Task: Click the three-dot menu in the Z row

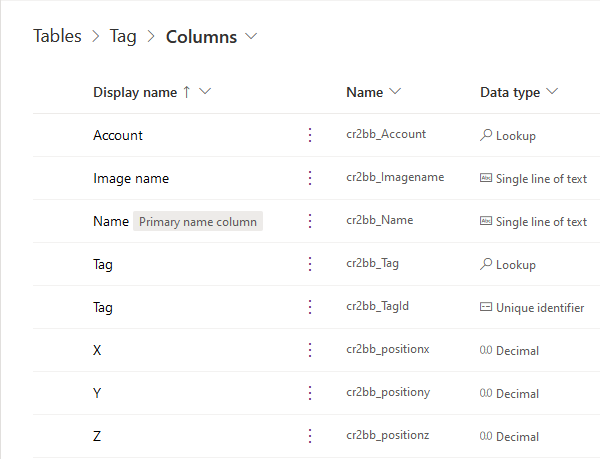Action: (310, 436)
